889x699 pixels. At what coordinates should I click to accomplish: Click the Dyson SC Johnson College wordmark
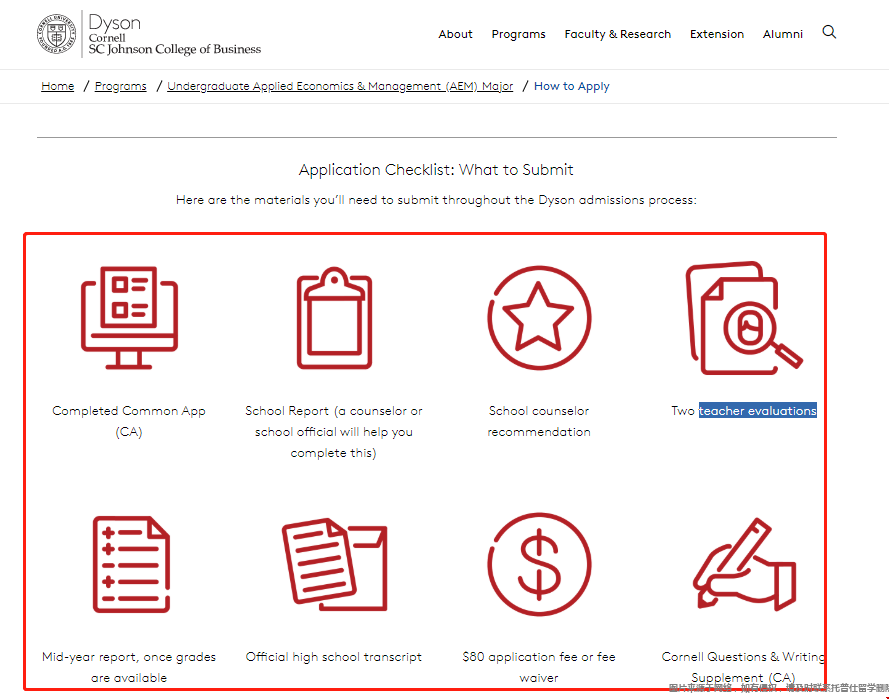[x=174, y=35]
